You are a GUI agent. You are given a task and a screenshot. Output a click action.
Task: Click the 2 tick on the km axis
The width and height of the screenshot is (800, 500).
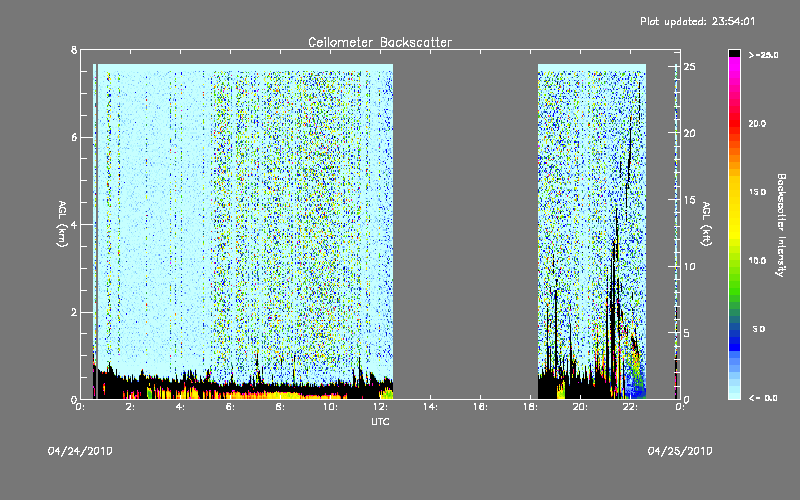pyautogui.click(x=74, y=312)
